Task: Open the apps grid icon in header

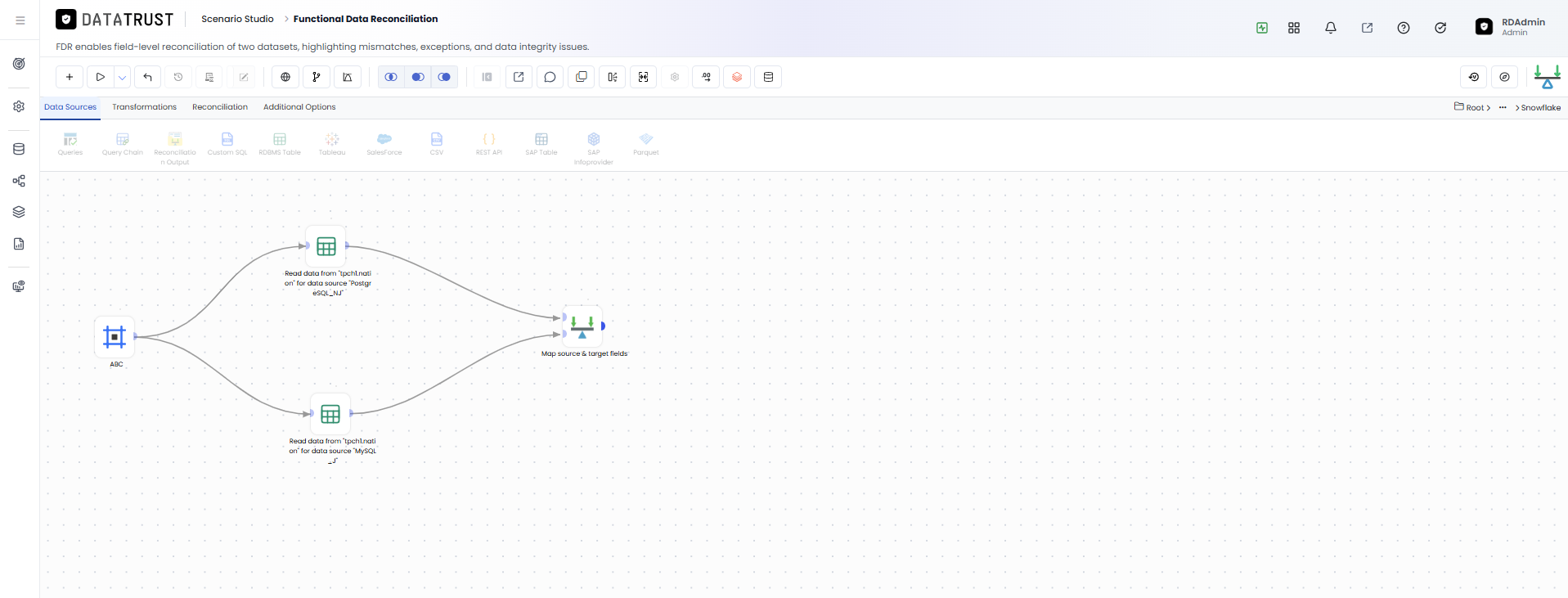Action: (1294, 28)
